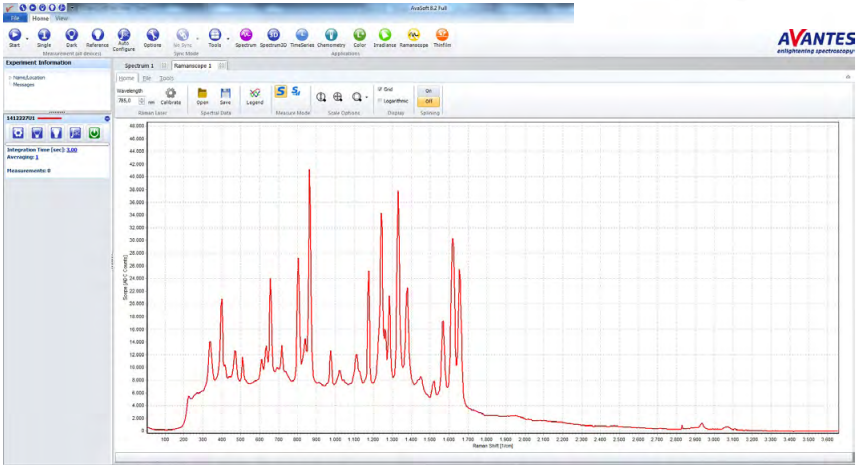
Task: Start the measurement with the Start button
Action: [x=14, y=38]
